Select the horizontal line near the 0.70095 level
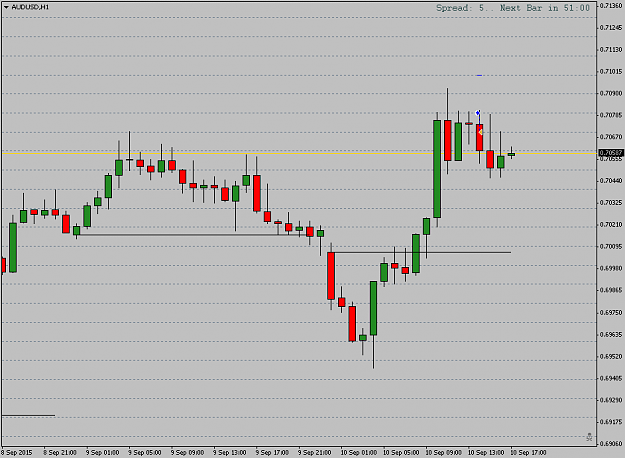Screen dimensions: 625x458 [422, 252]
